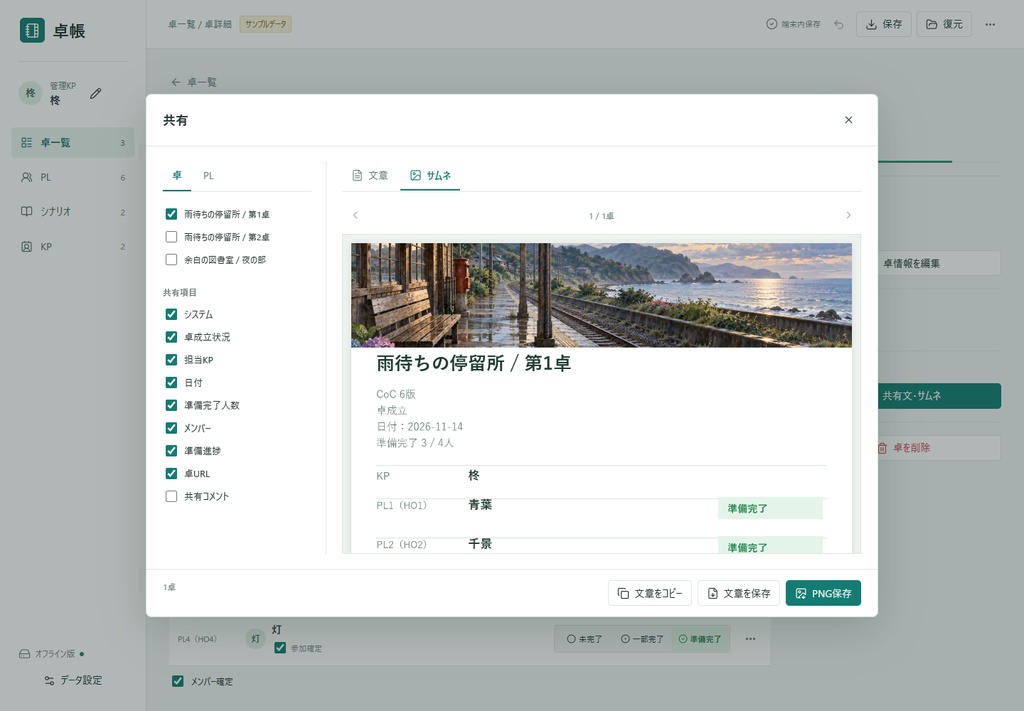Open the undo arrow in top bar
The image size is (1024, 711).
pos(839,24)
